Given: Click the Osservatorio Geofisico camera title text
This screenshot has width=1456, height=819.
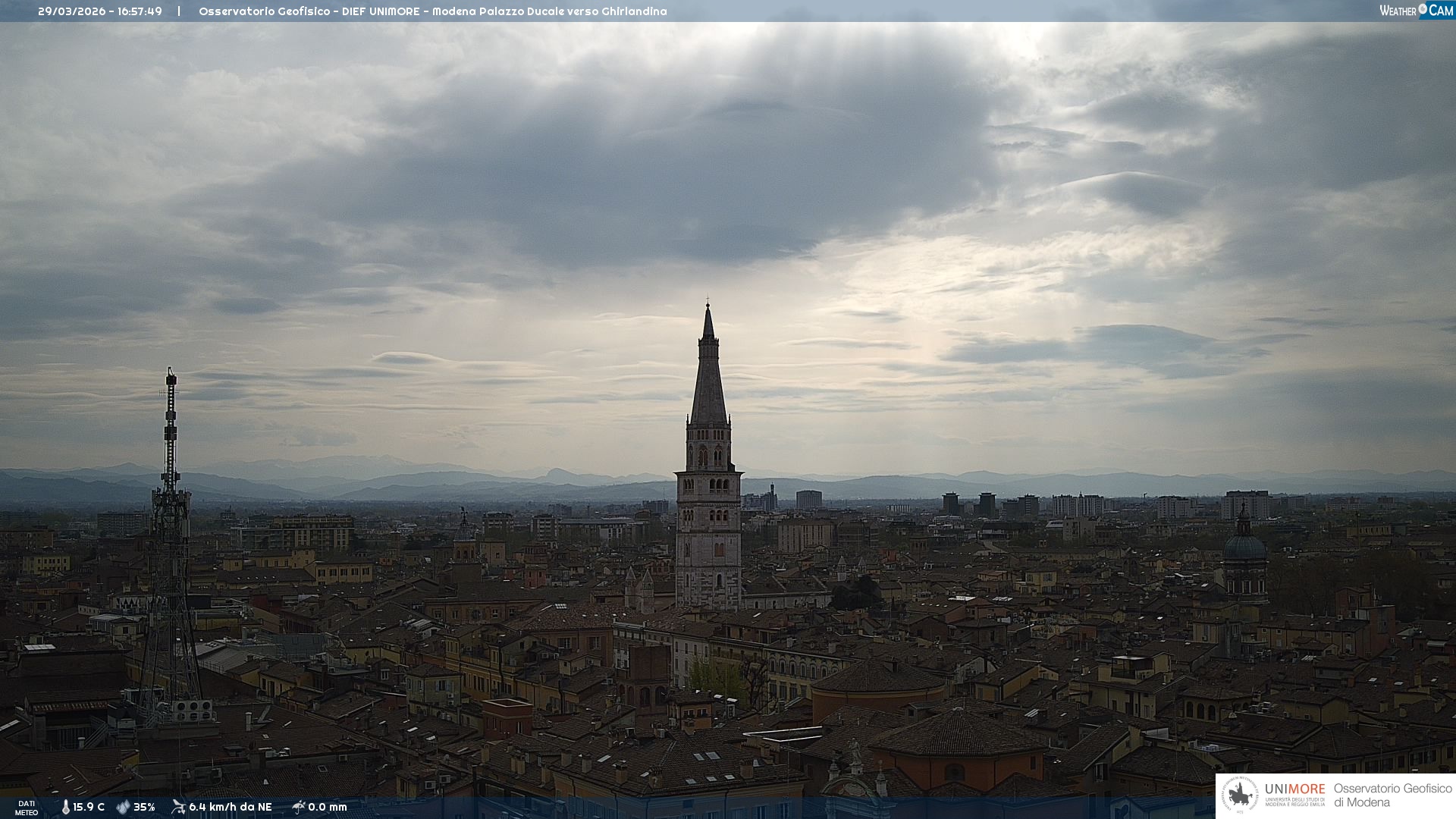Looking at the screenshot, I should pyautogui.click(x=432, y=11).
